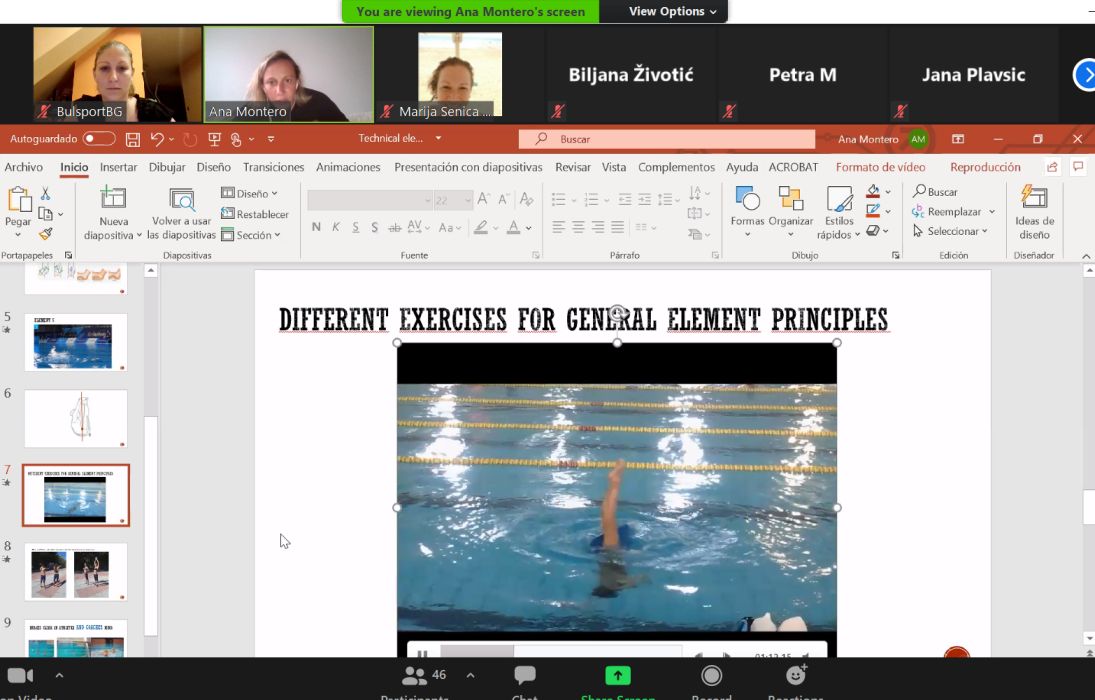The height and width of the screenshot is (700, 1095).
Task: Click the Buscar search box in the title bar
Action: [x=666, y=139]
